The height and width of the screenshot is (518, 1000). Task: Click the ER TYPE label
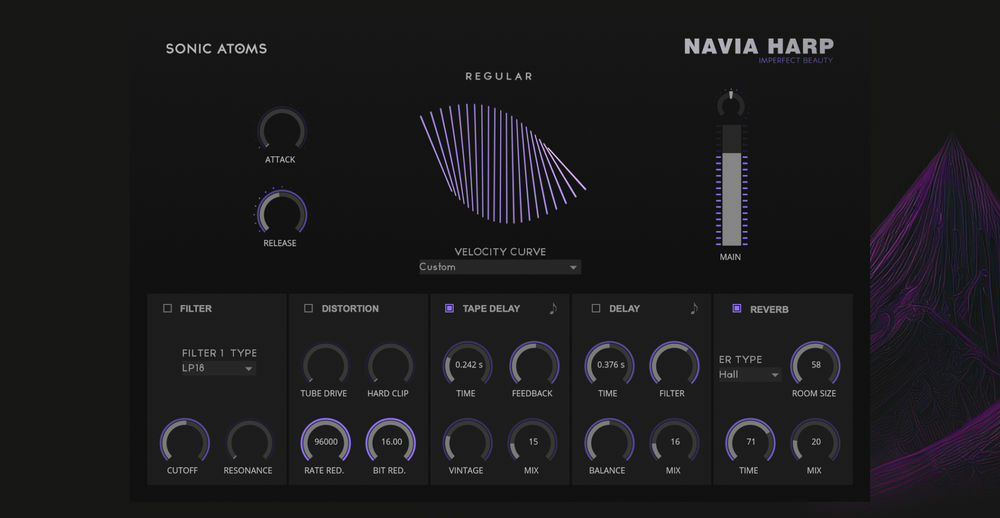[x=740, y=360]
